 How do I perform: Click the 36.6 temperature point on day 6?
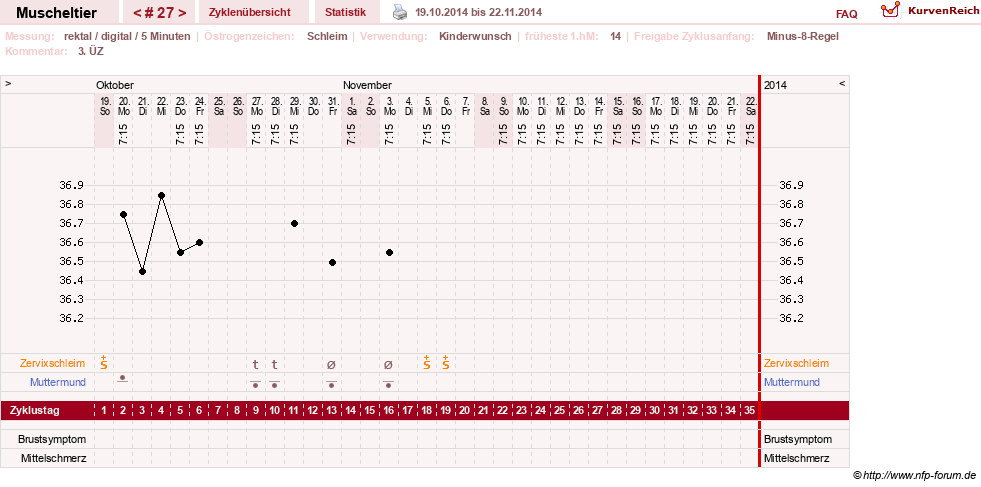click(x=199, y=243)
